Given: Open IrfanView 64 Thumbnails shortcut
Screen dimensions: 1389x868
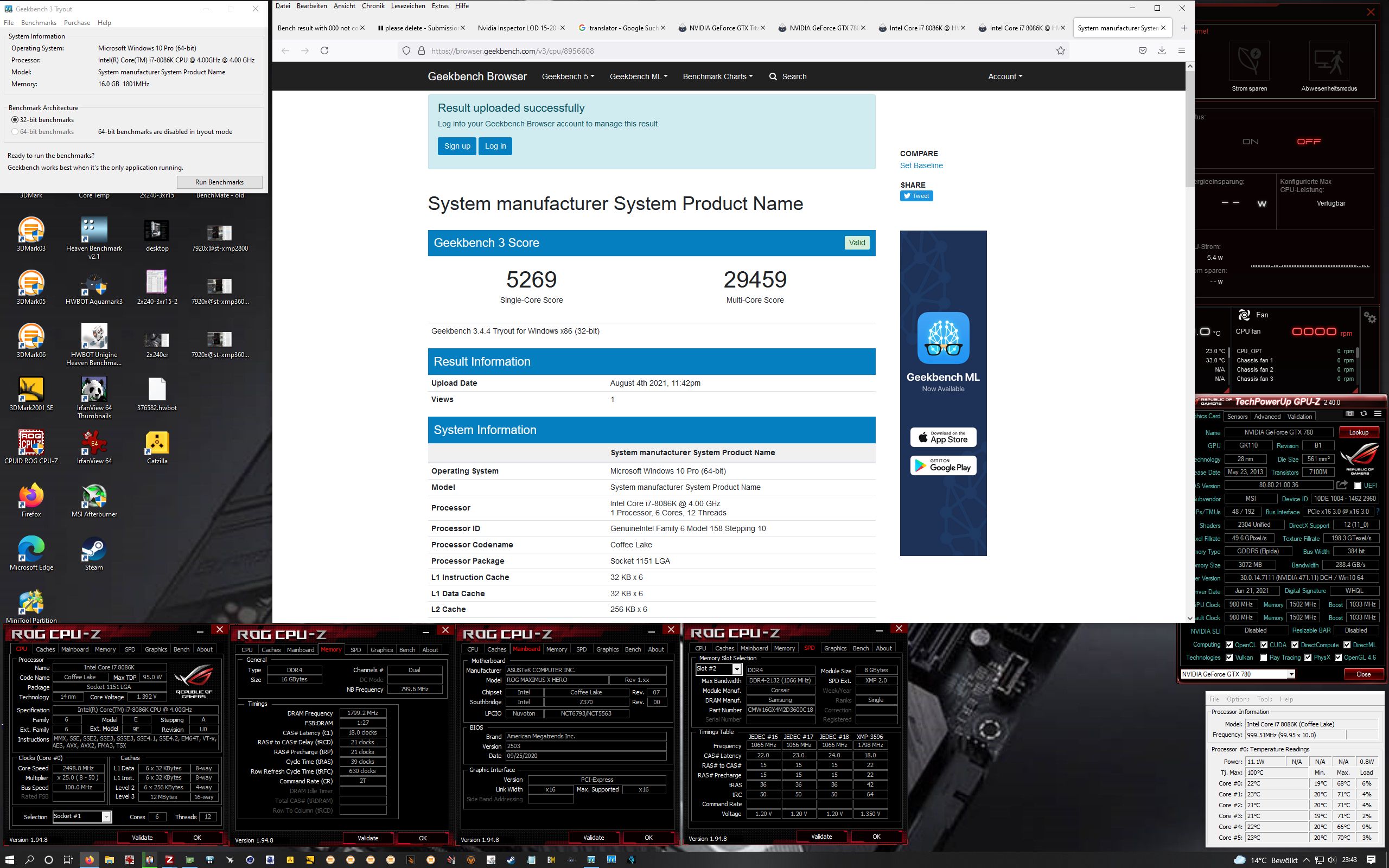Looking at the screenshot, I should pyautogui.click(x=94, y=398).
